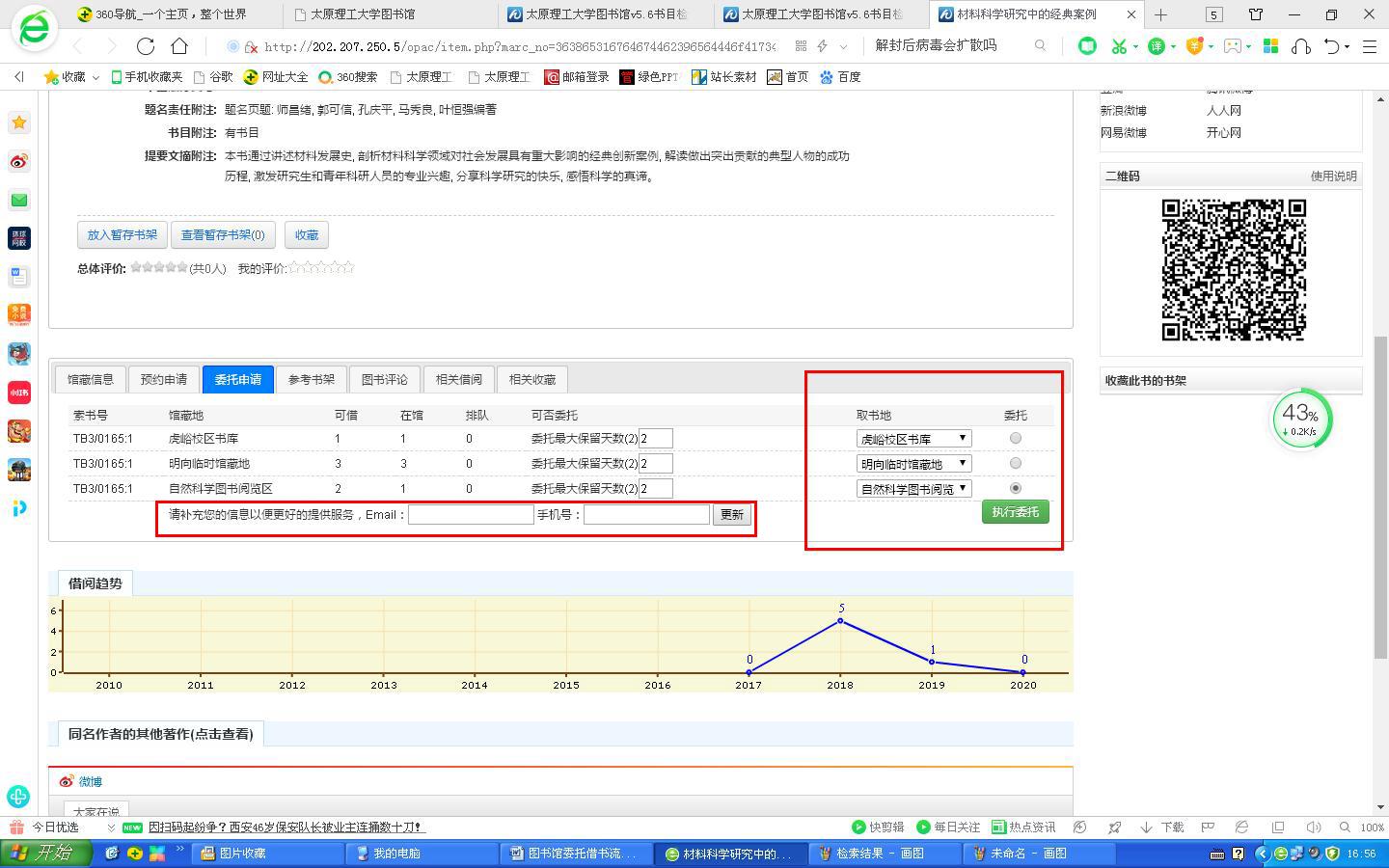Viewport: 1389px width, 868px height.
Task: Click the Email input field
Action: click(x=471, y=515)
